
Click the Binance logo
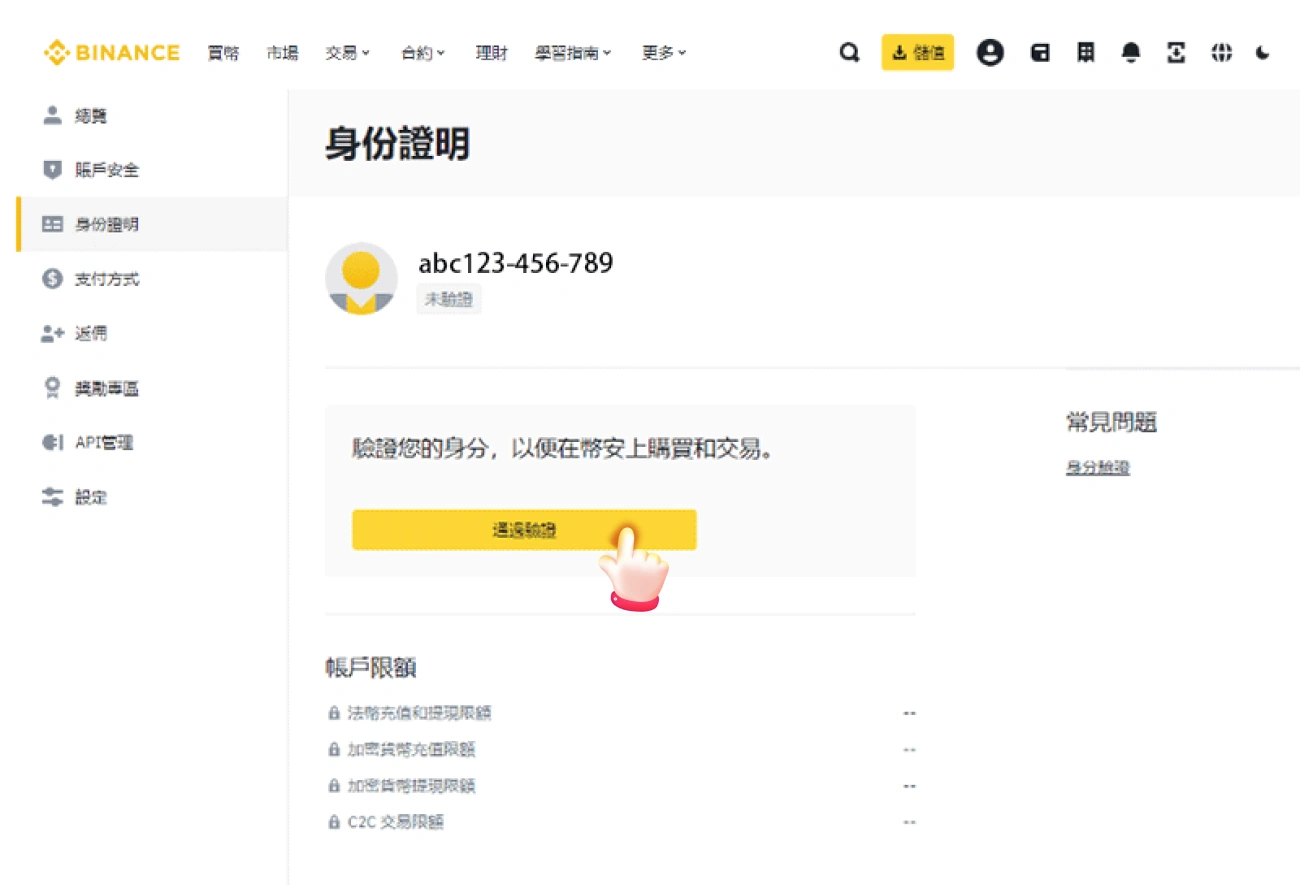(x=112, y=53)
